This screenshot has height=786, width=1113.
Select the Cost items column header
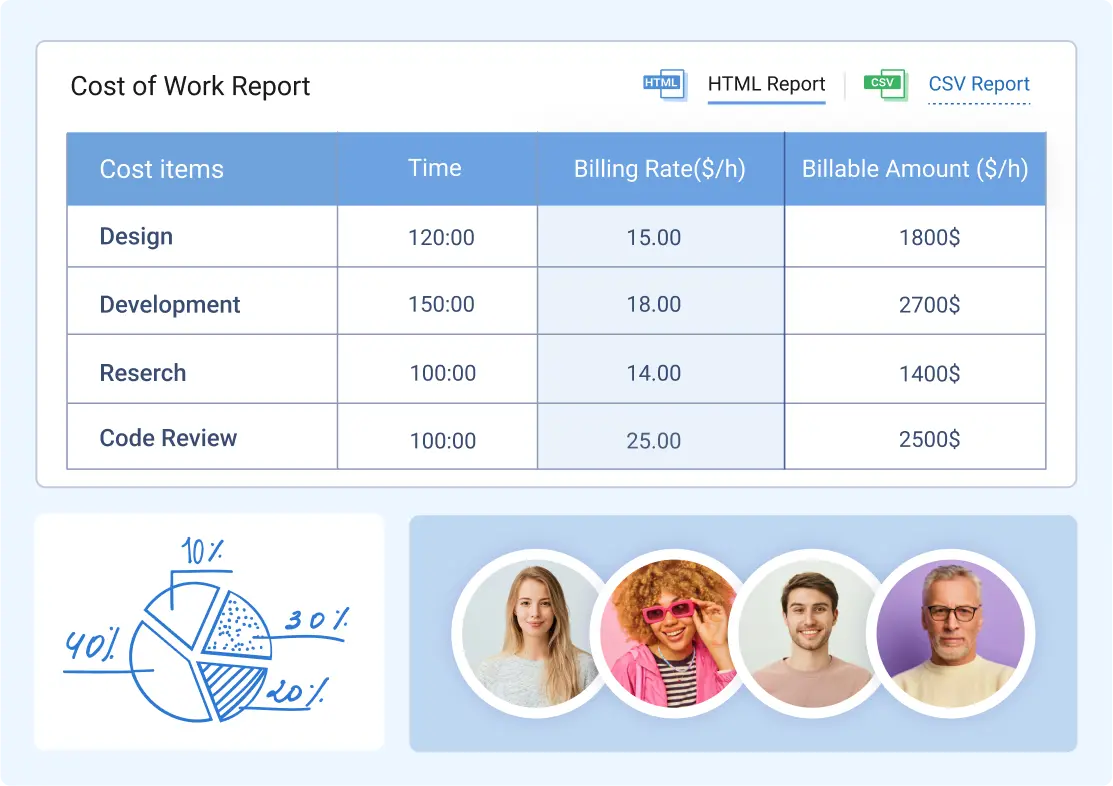202,169
